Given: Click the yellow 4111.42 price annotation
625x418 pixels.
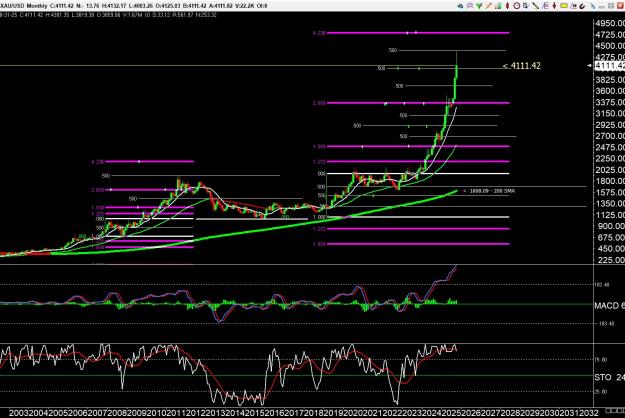Looking at the screenshot, I should 522,66.
